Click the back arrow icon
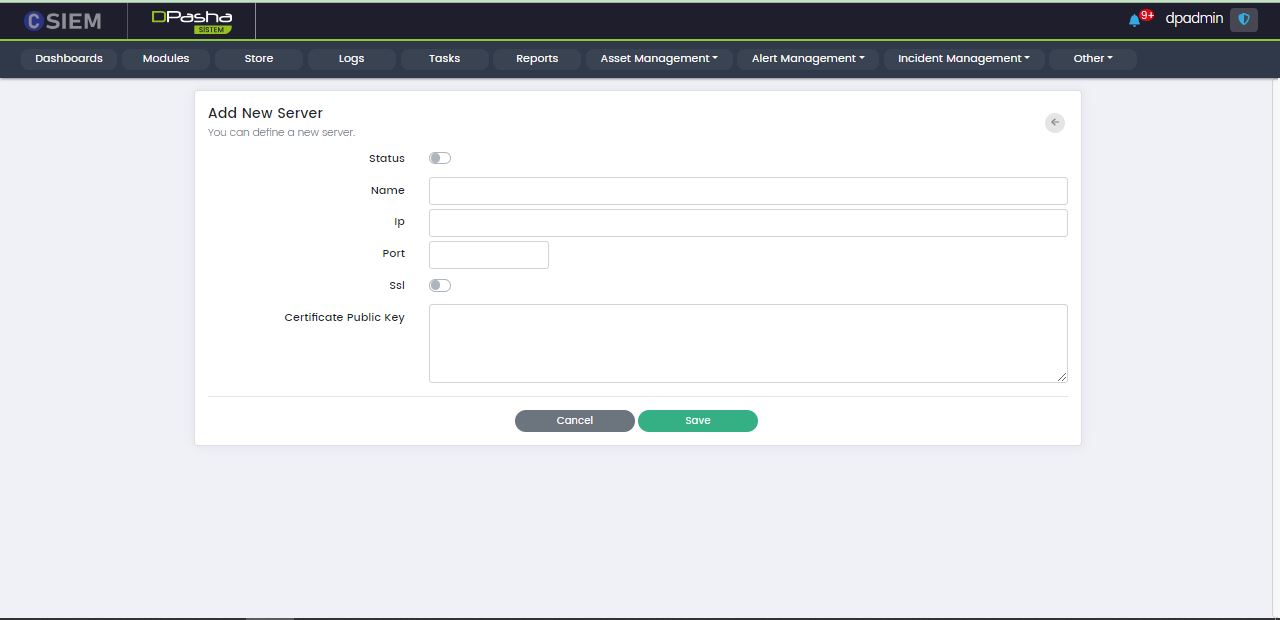1280x620 pixels. point(1054,122)
